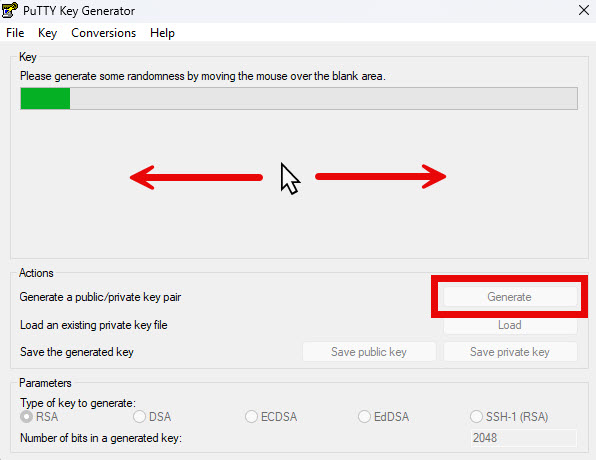Viewport: 596px width, 460px height.
Task: Click the right-pointing red arrow
Action: 380,176
